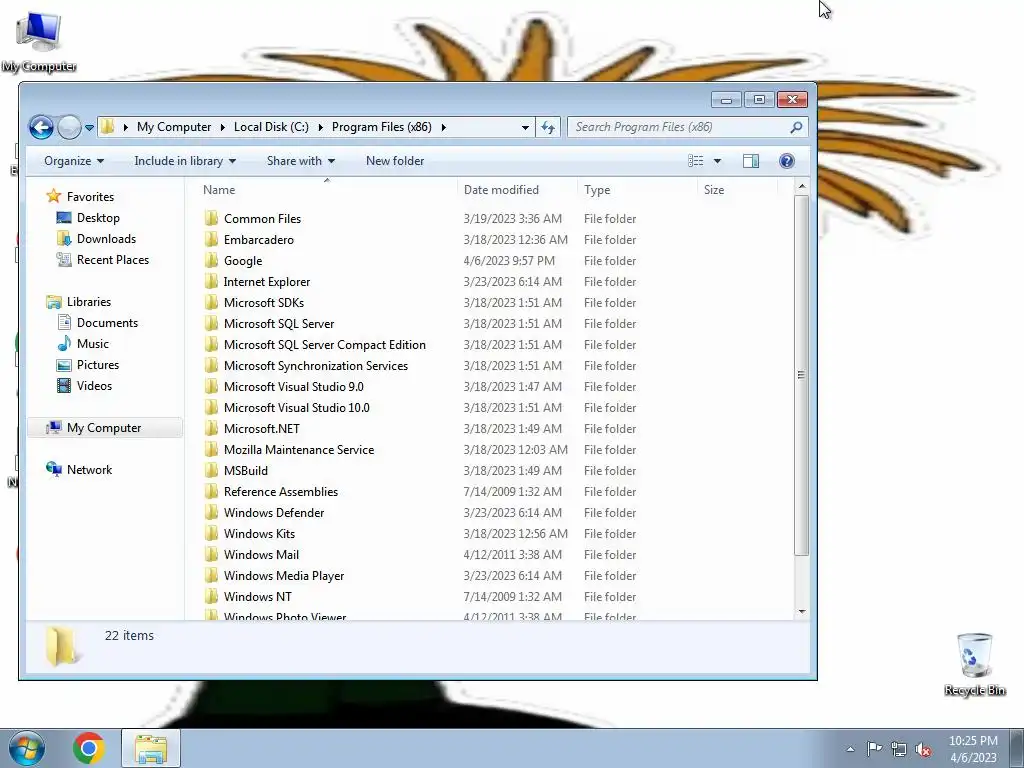Viewport: 1024px width, 768px height.
Task: Select the Windows Defender folder icon
Action: 211,512
